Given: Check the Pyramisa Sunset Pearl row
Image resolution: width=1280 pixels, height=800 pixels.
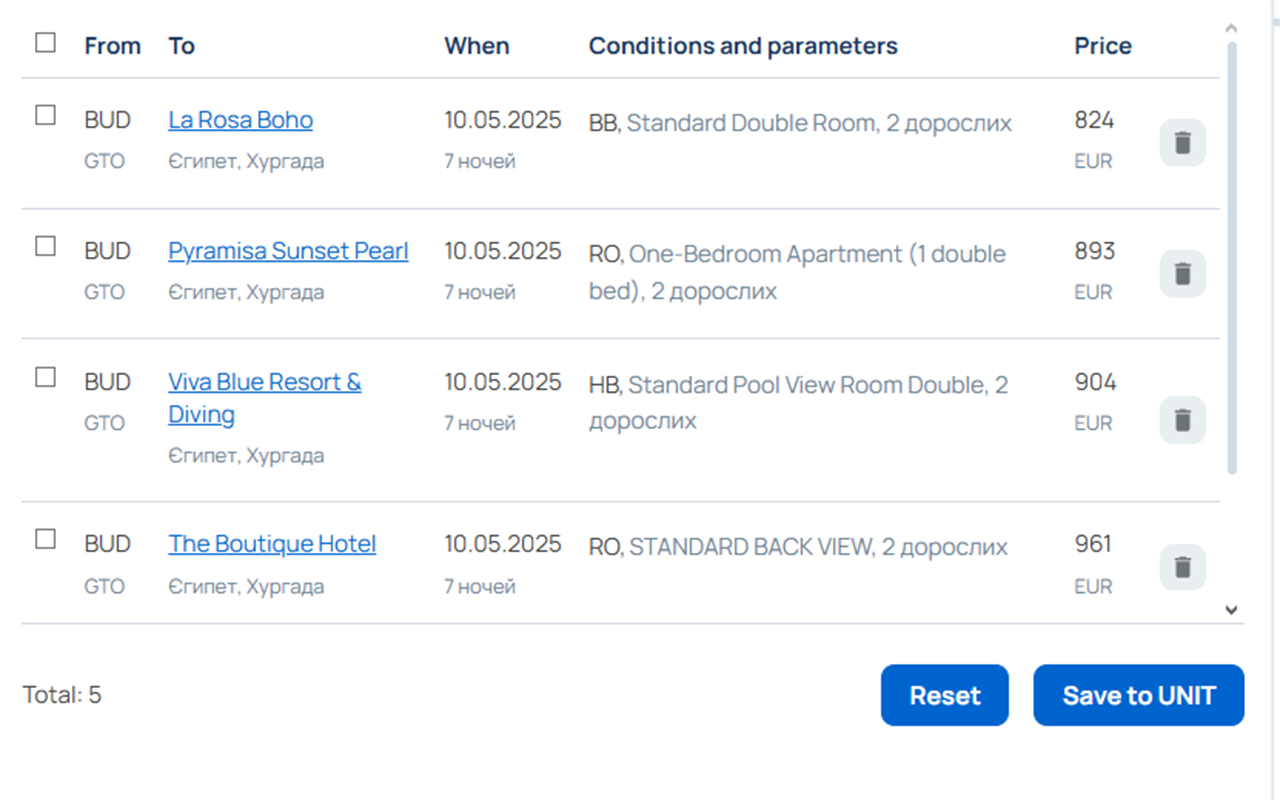Looking at the screenshot, I should 45,246.
